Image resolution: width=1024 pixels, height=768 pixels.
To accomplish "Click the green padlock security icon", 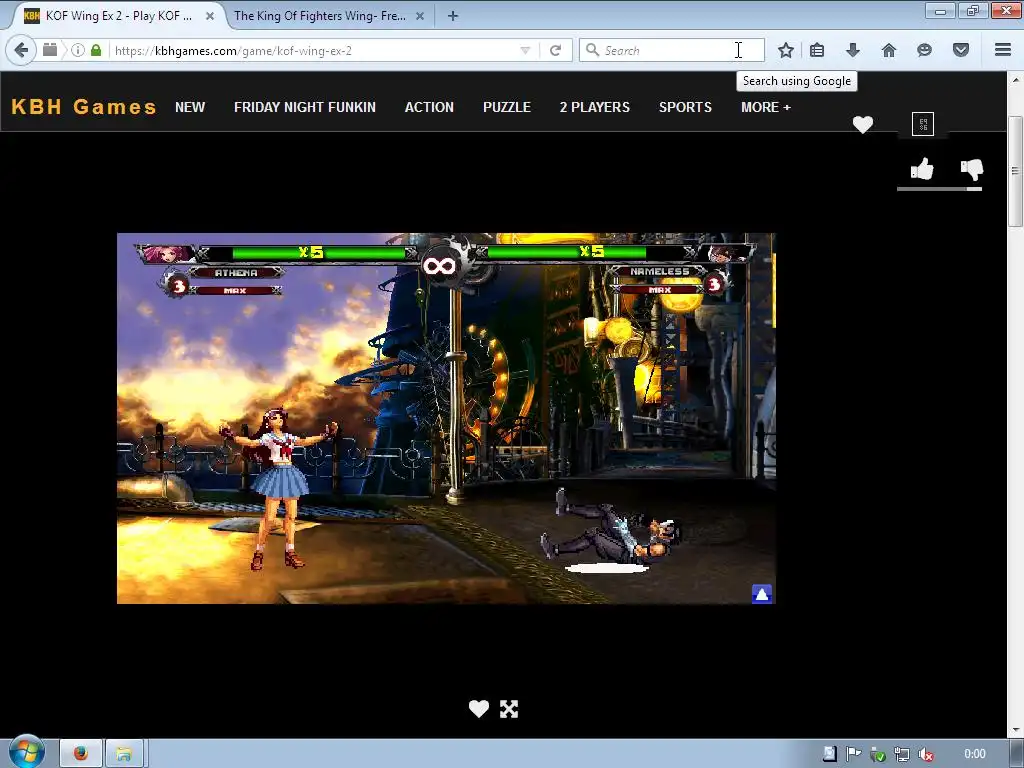I will click(x=96, y=50).
